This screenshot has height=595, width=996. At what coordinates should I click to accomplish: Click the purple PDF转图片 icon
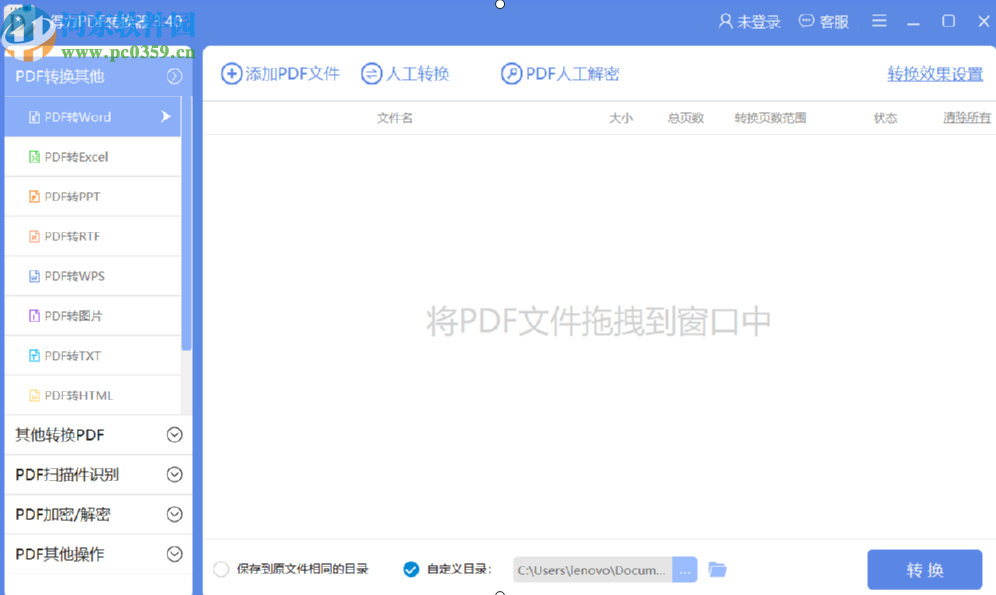tap(34, 316)
